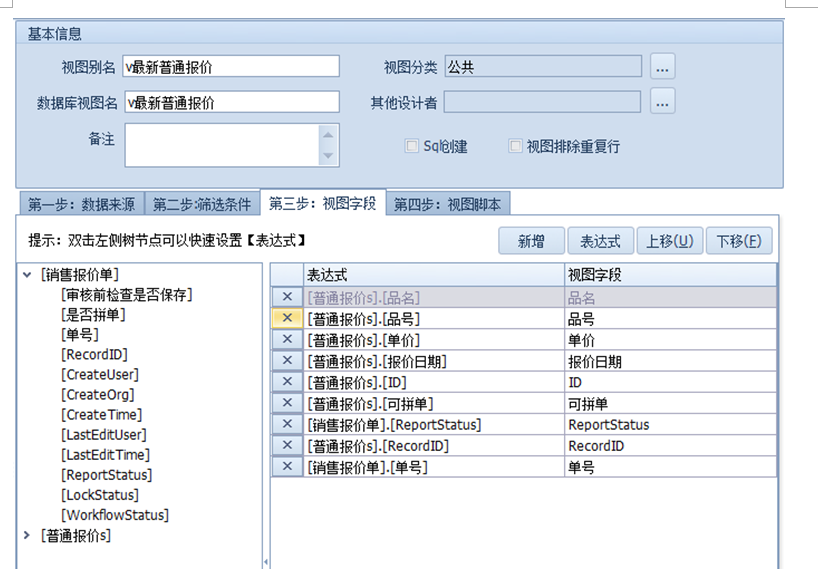
Task: Collapse the 销售报价单 tree node
Action: pyautogui.click(x=27, y=274)
